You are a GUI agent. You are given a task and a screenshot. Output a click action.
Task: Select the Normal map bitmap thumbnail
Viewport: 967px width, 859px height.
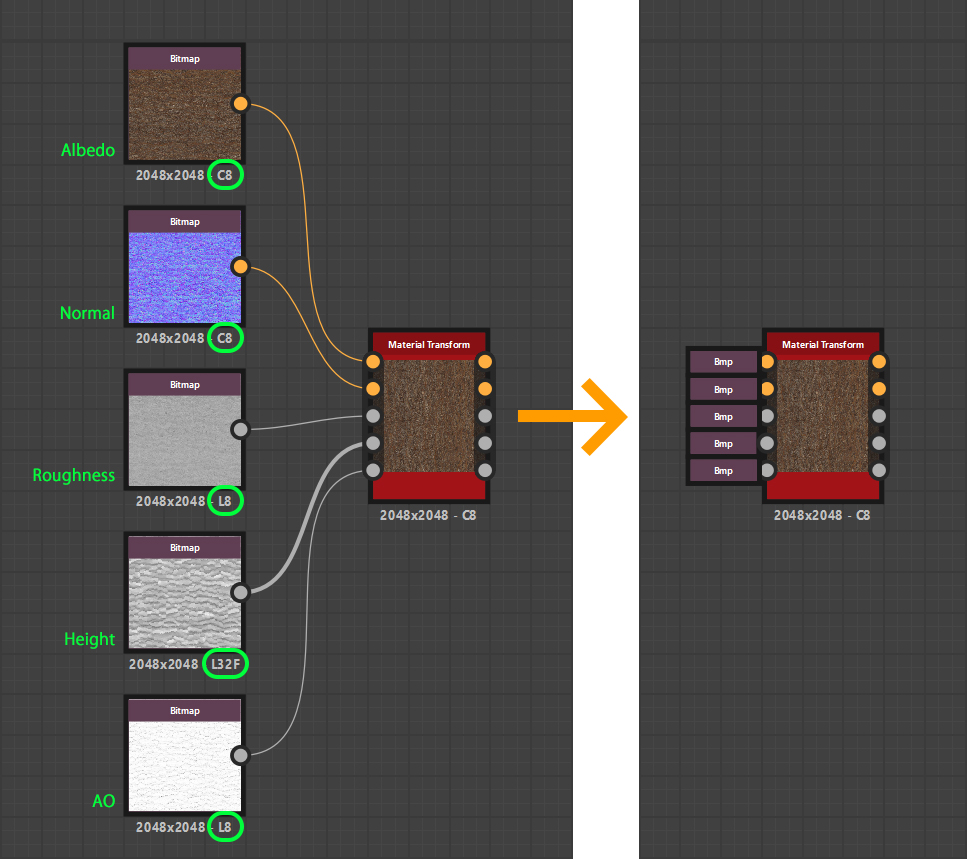tap(184, 277)
